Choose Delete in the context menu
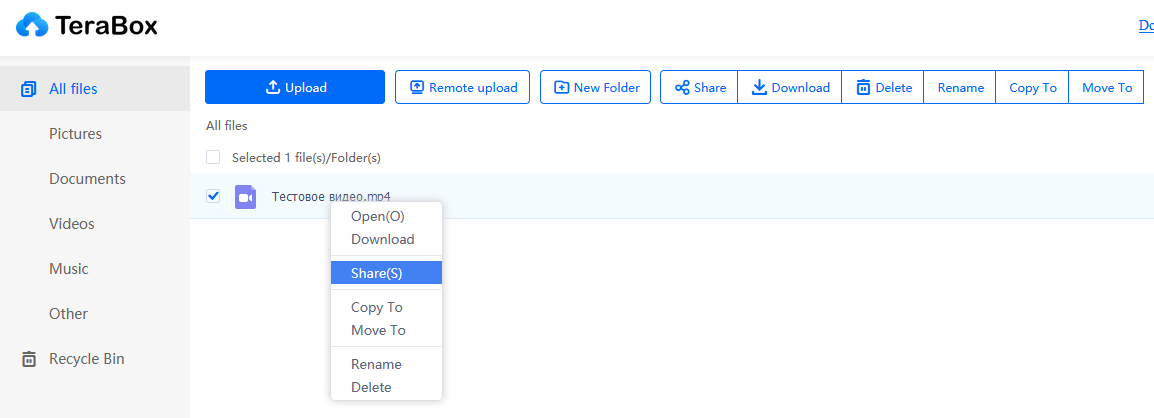 (371, 387)
